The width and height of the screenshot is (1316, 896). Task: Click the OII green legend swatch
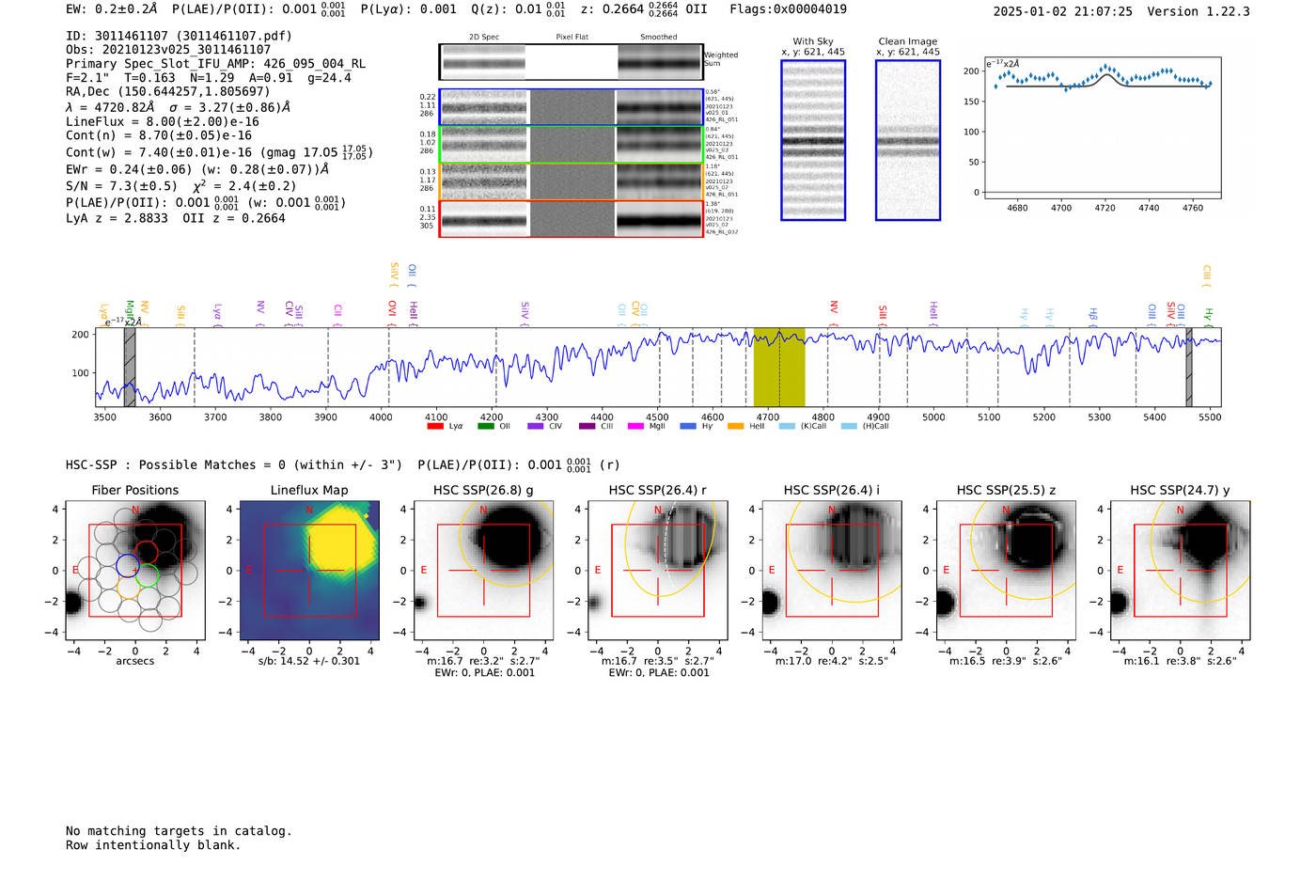point(485,427)
